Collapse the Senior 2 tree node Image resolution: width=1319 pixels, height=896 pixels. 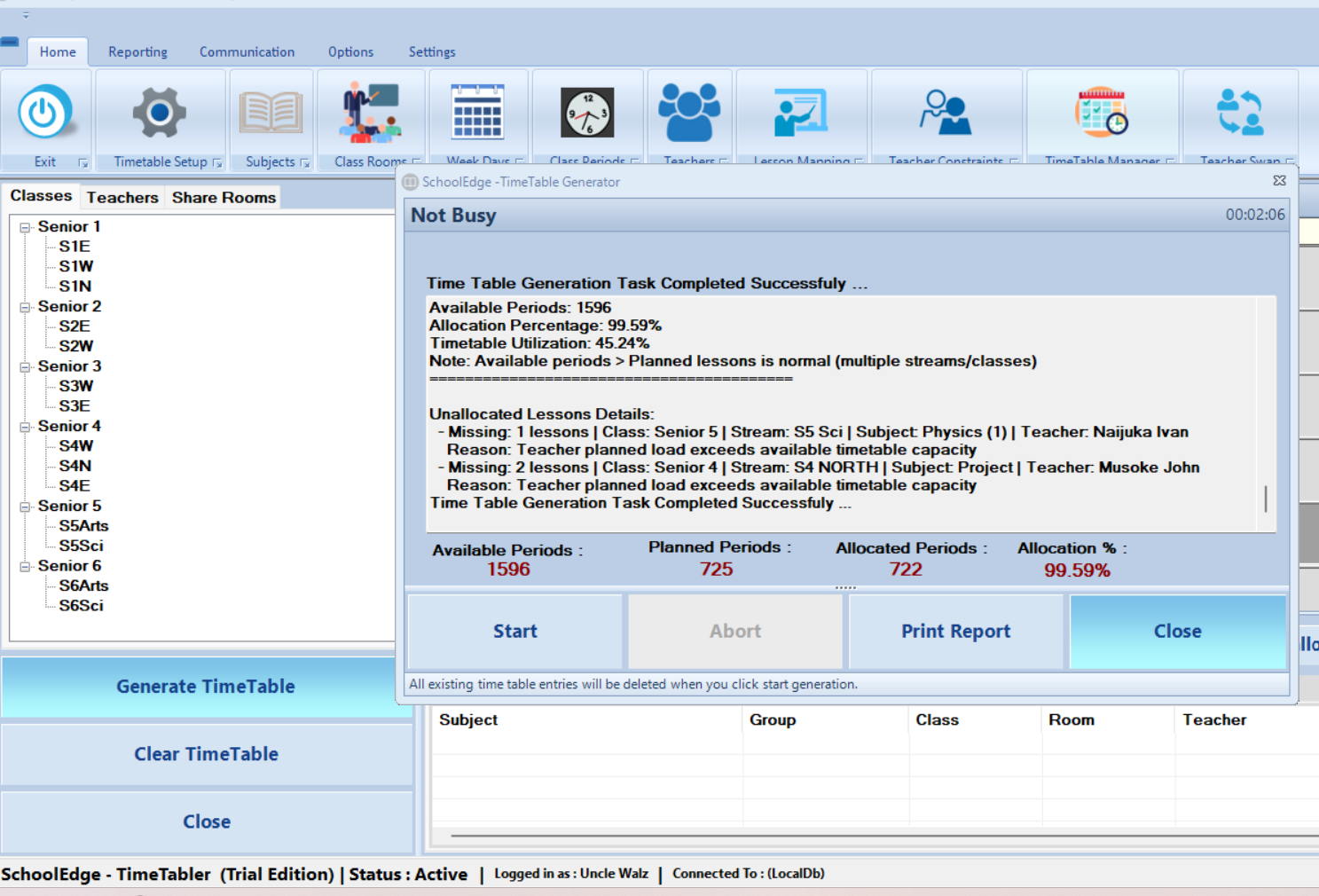[25, 307]
